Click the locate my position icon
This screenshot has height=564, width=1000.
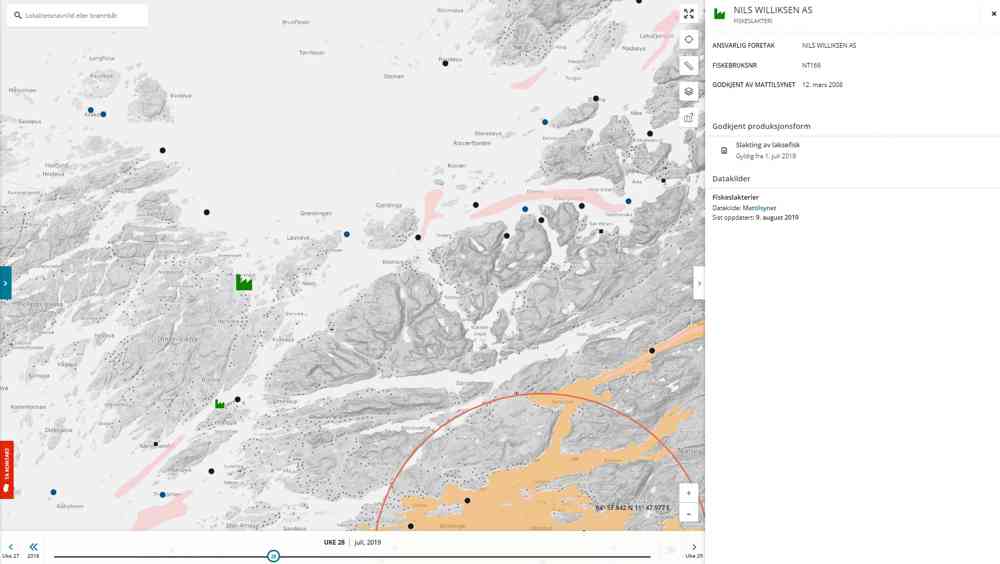coord(688,40)
